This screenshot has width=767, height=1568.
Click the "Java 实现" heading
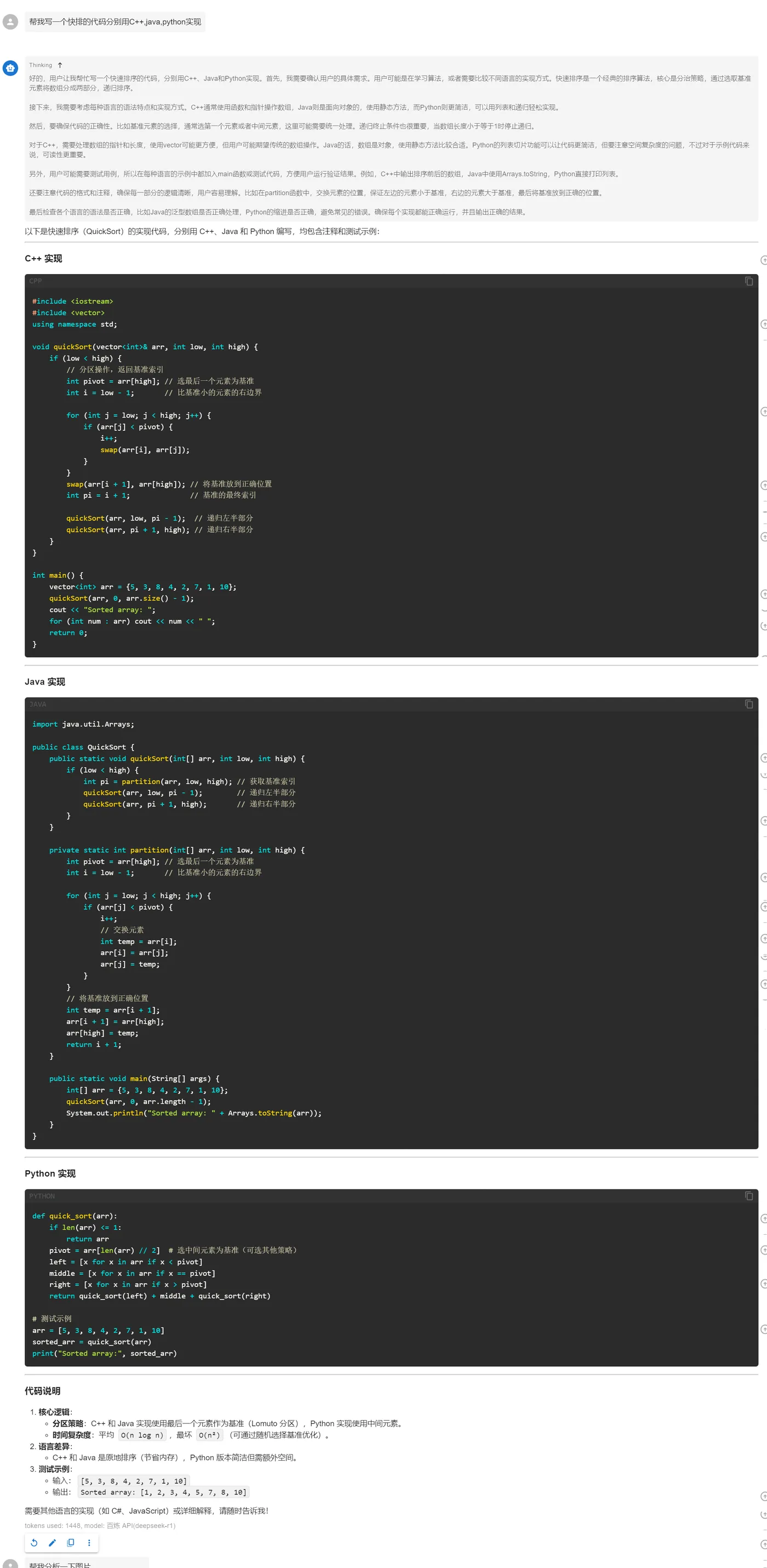coord(44,682)
